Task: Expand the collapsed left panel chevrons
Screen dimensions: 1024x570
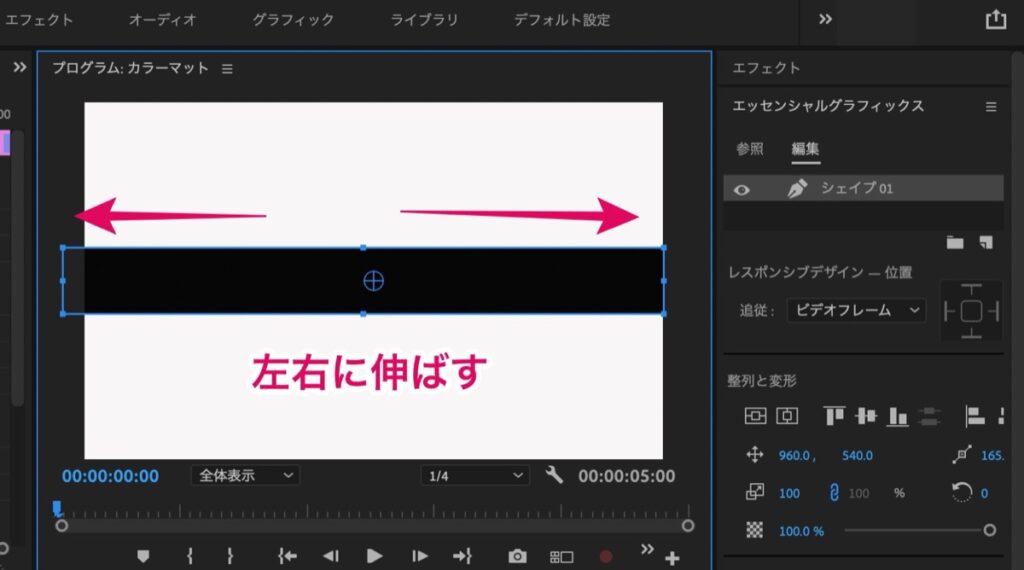Action: pyautogui.click(x=20, y=67)
